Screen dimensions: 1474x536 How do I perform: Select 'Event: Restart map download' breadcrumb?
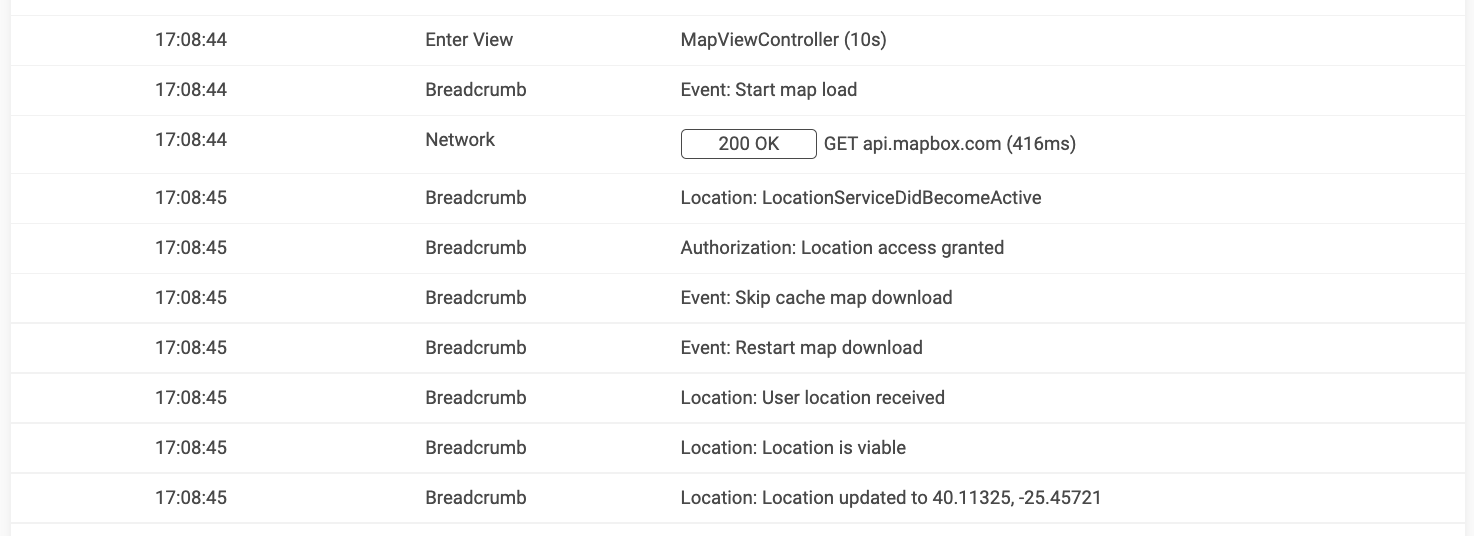coord(801,348)
